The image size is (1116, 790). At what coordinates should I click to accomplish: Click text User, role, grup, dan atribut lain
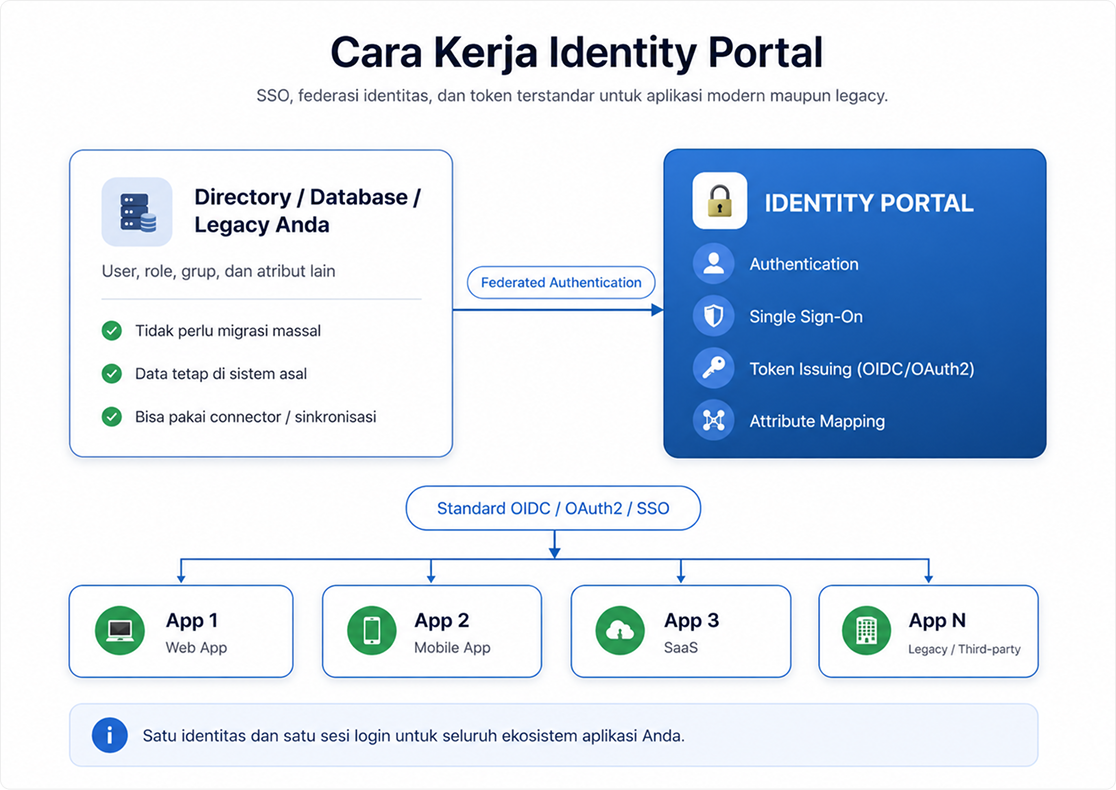[x=219, y=271]
